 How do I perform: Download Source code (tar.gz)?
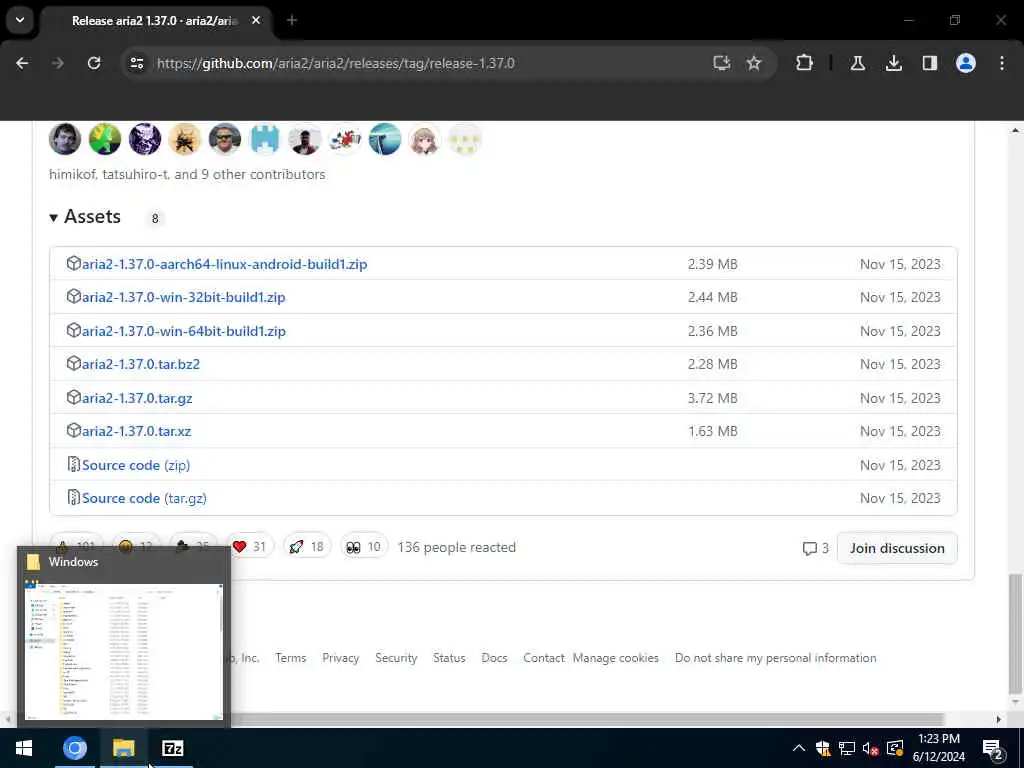[x=144, y=498]
